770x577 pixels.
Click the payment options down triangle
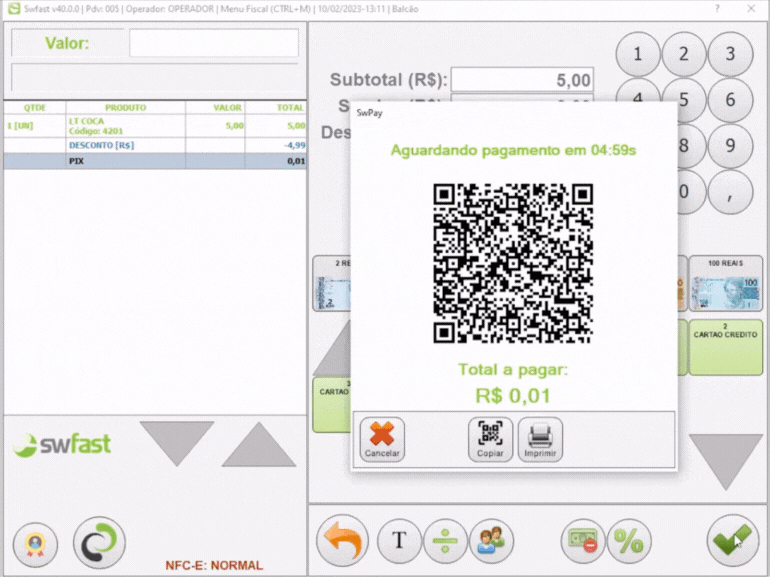[726, 462]
